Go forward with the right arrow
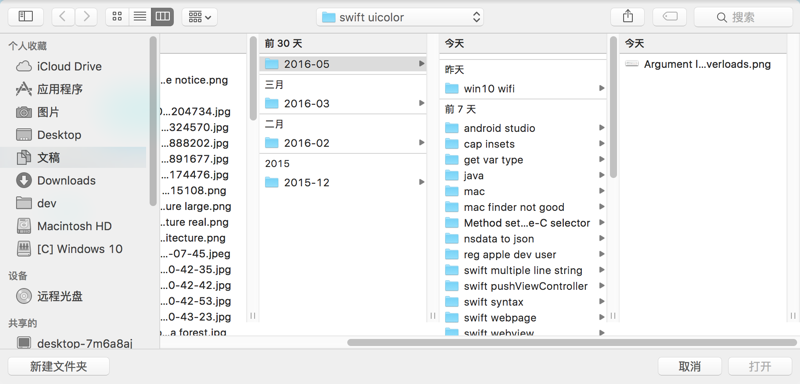The height and width of the screenshot is (384, 800). [x=86, y=17]
